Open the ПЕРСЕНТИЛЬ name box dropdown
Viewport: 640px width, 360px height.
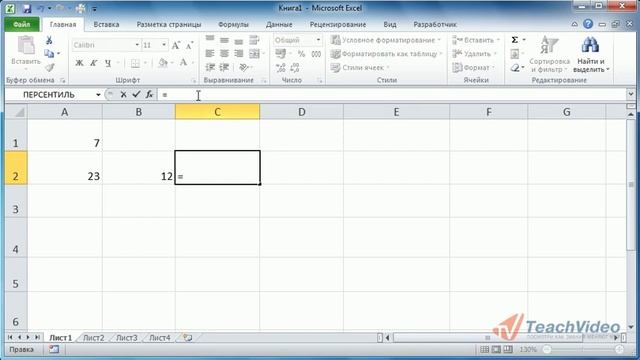click(x=98, y=95)
